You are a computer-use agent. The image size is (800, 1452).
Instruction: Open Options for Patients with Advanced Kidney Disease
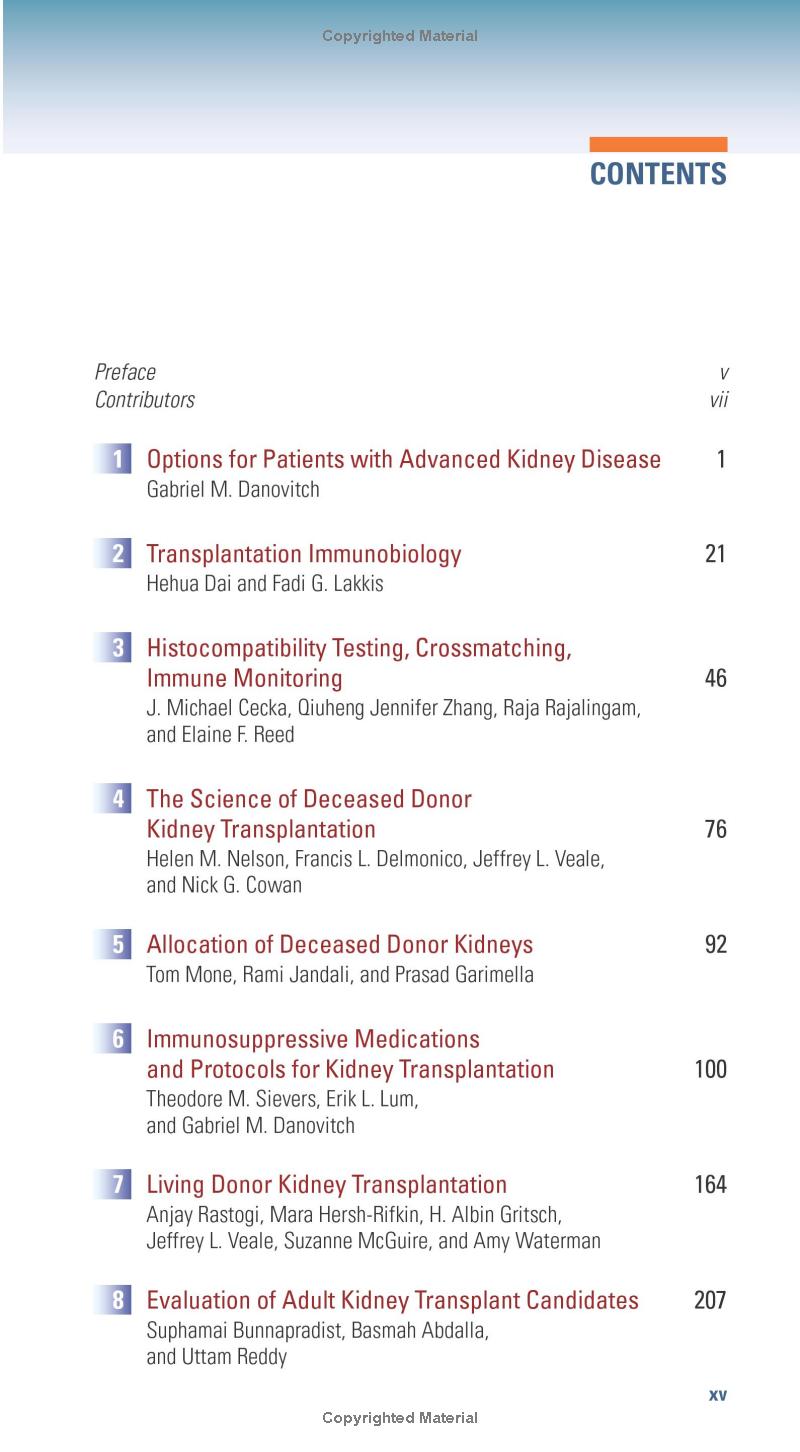(403, 460)
